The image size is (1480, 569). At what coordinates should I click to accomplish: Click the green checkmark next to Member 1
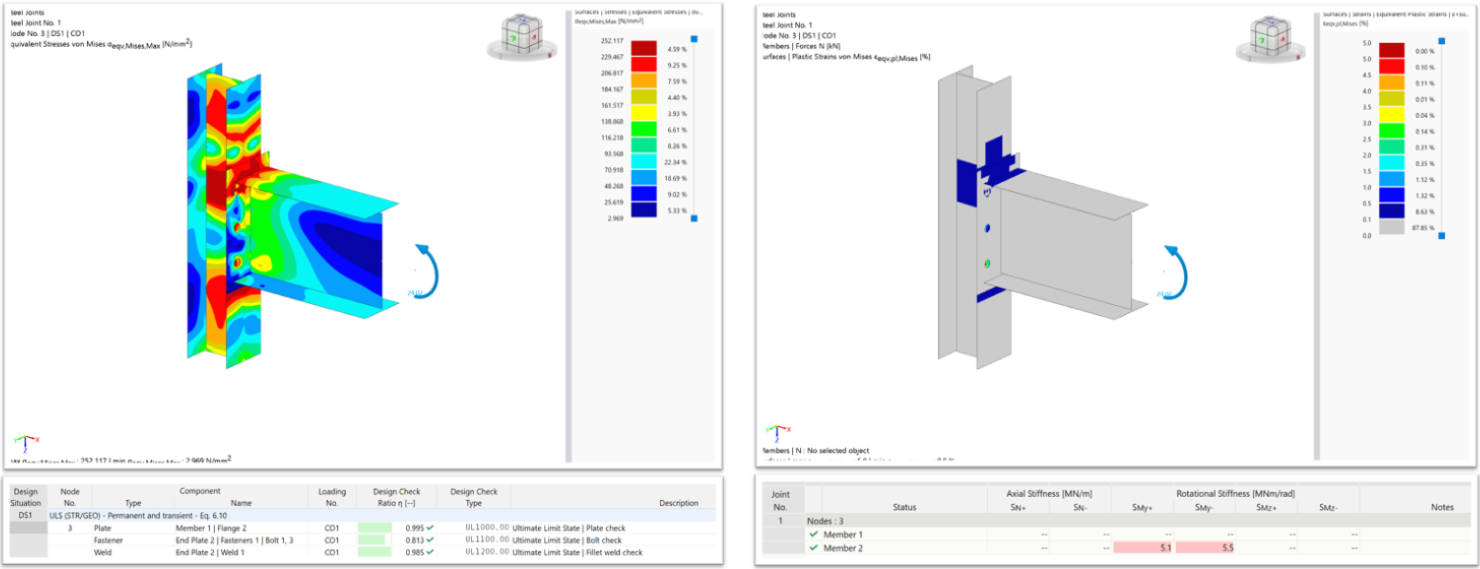814,535
